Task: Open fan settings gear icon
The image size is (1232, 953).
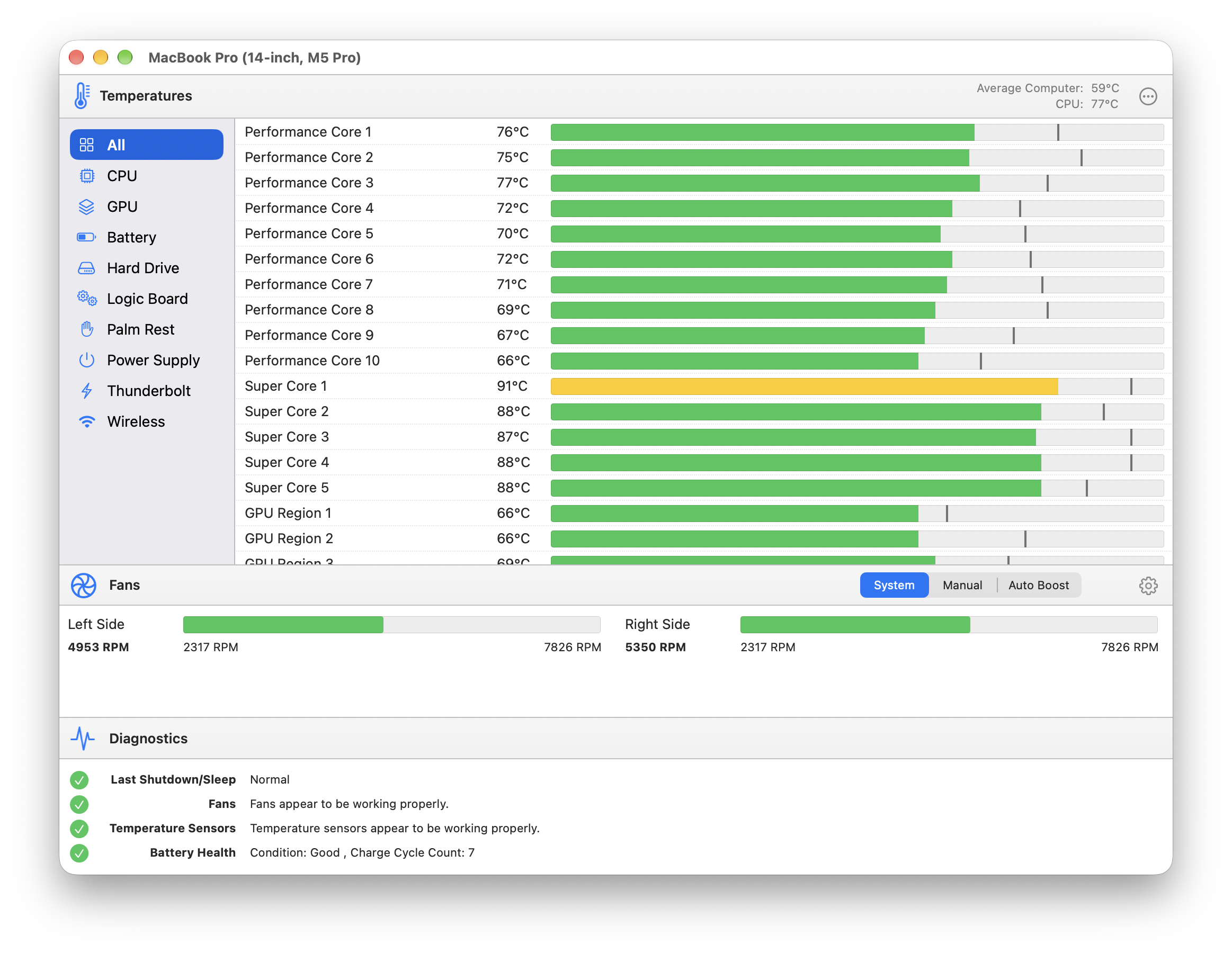Action: [1148, 586]
